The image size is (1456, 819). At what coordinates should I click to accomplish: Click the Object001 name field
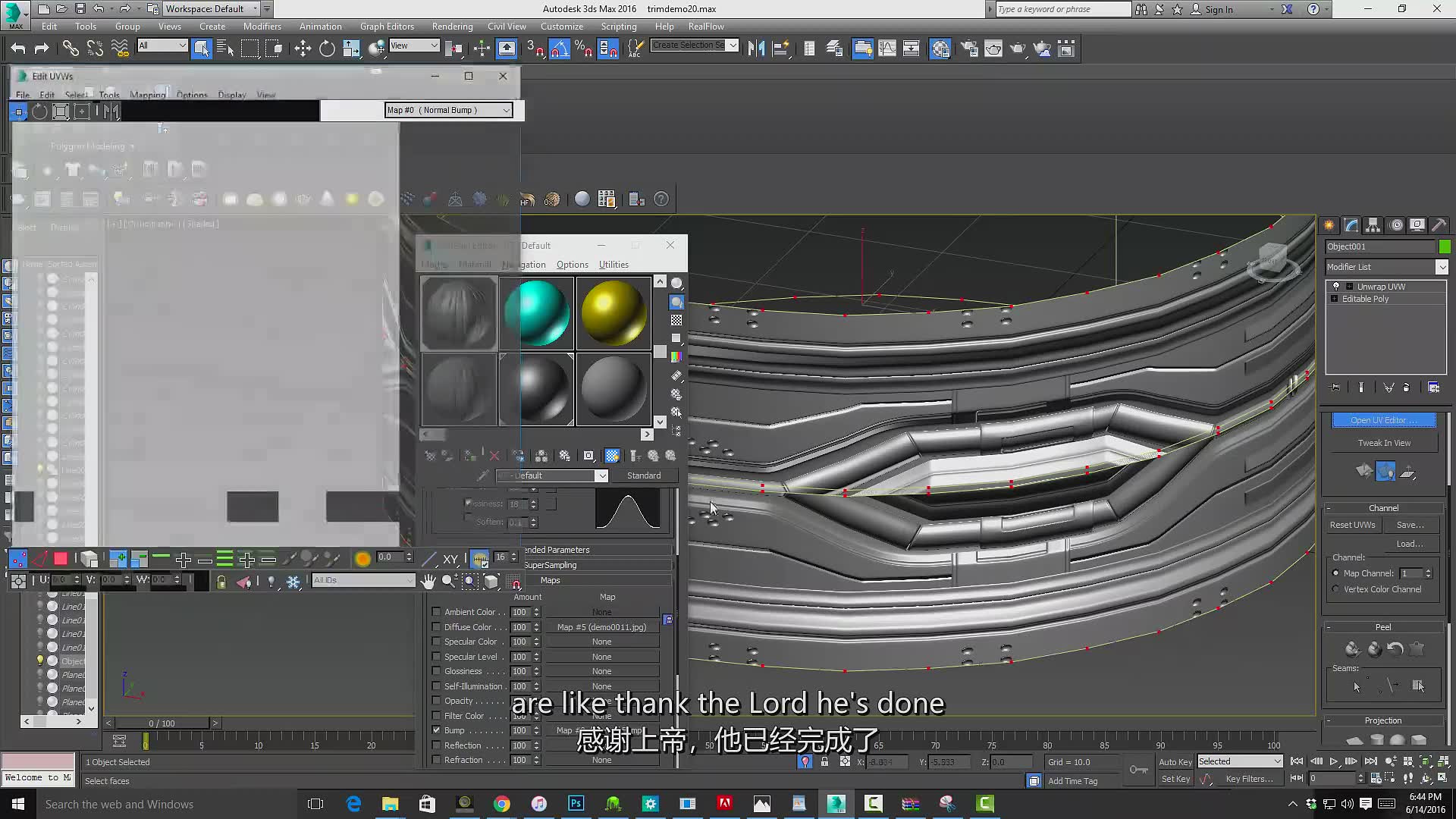[x=1381, y=246]
